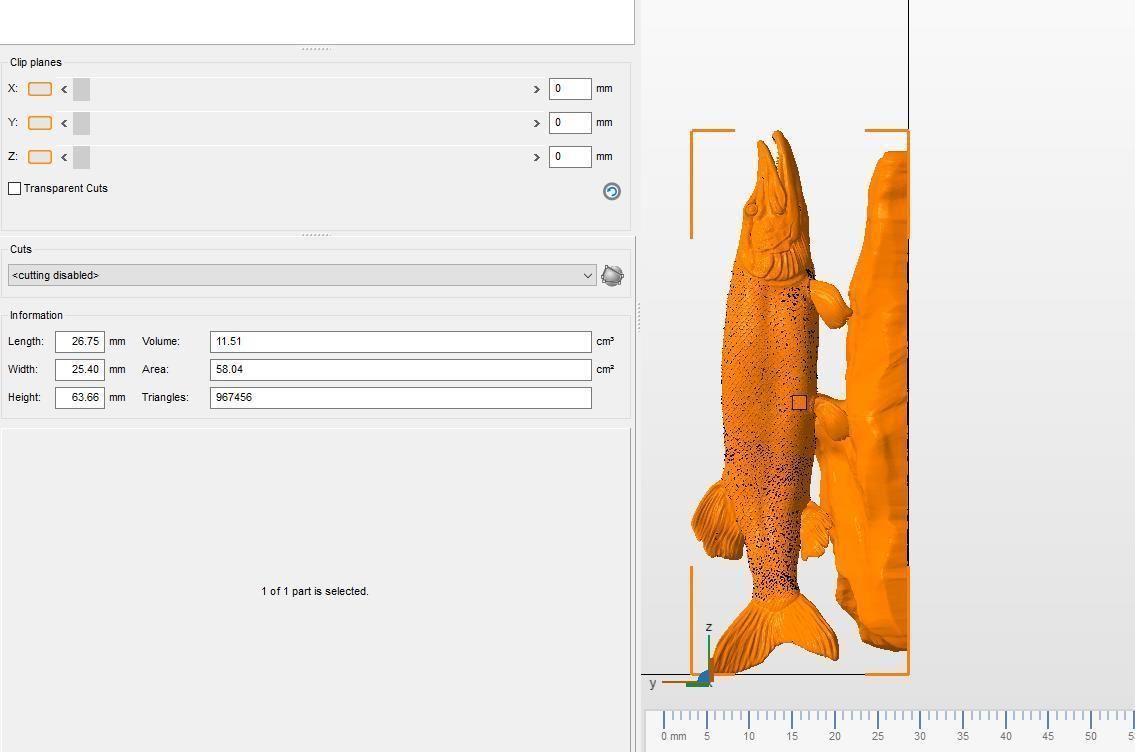Click the Triangles field showing 967456
The width and height of the screenshot is (1135, 752).
tap(400, 398)
